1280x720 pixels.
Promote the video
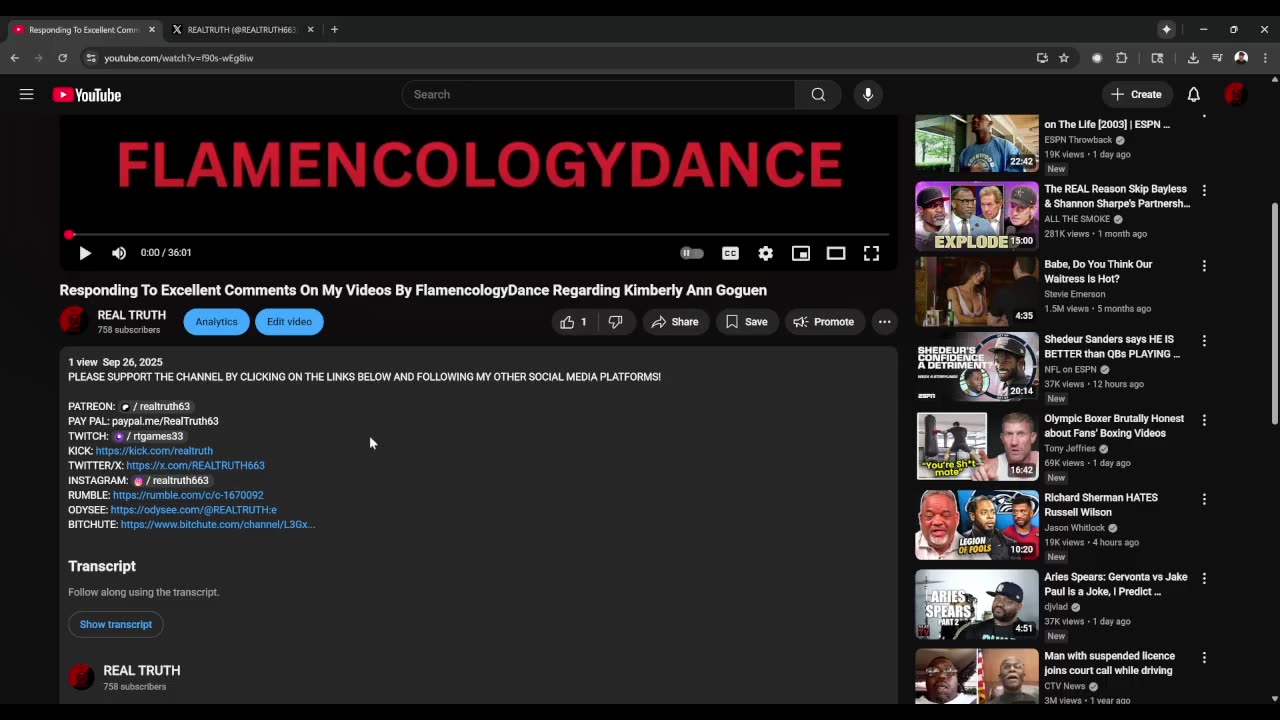[x=823, y=322]
